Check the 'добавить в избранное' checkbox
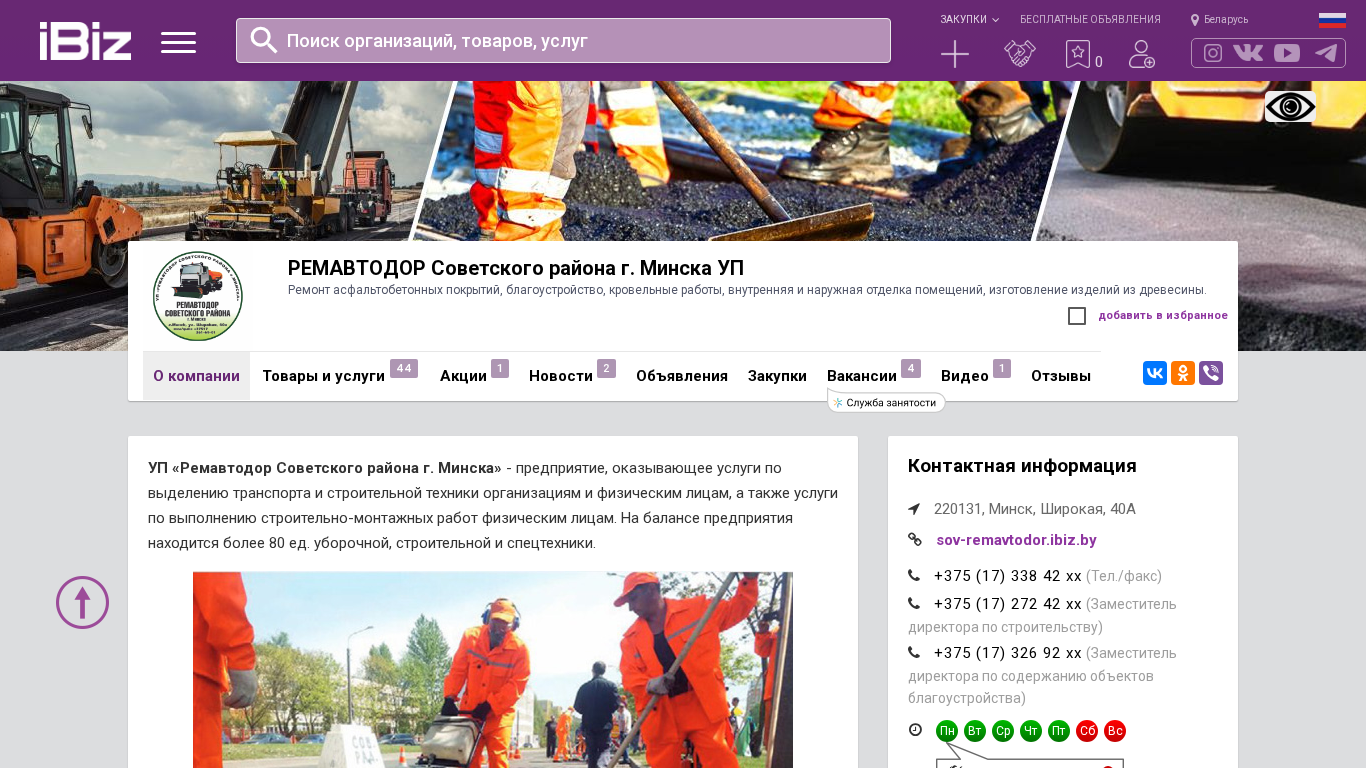Image resolution: width=1366 pixels, height=768 pixels. [1077, 316]
